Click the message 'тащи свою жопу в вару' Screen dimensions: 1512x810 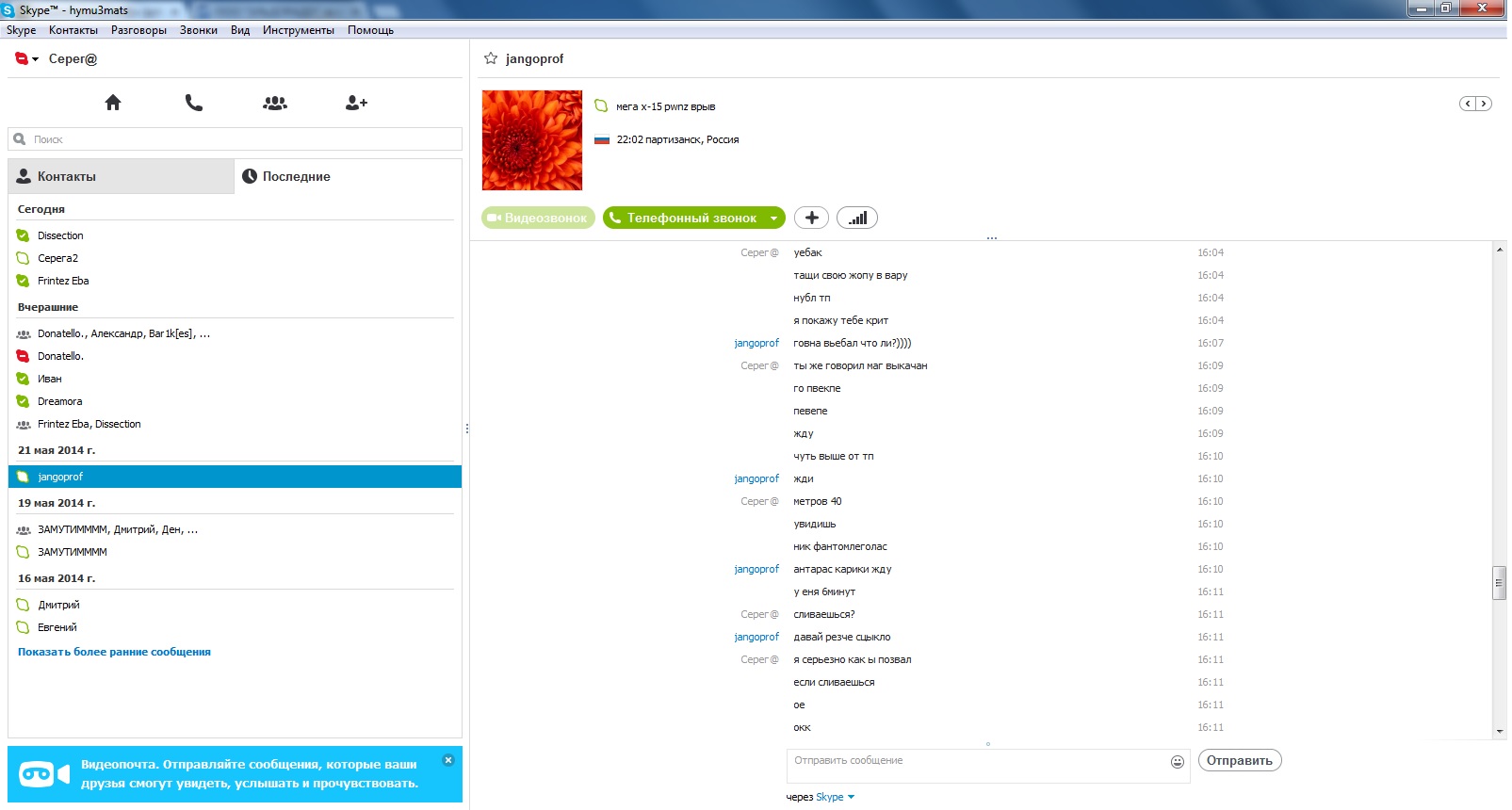click(x=851, y=275)
